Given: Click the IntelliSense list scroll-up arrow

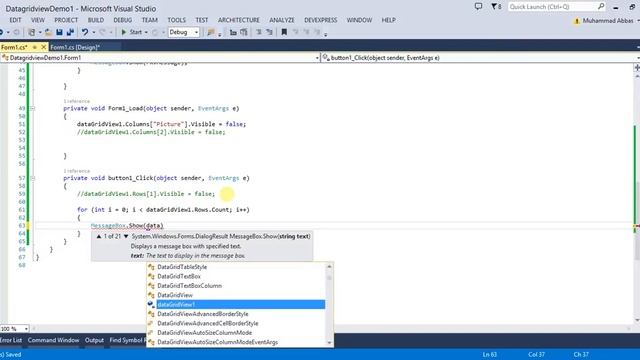Looking at the screenshot, I should [x=329, y=267].
